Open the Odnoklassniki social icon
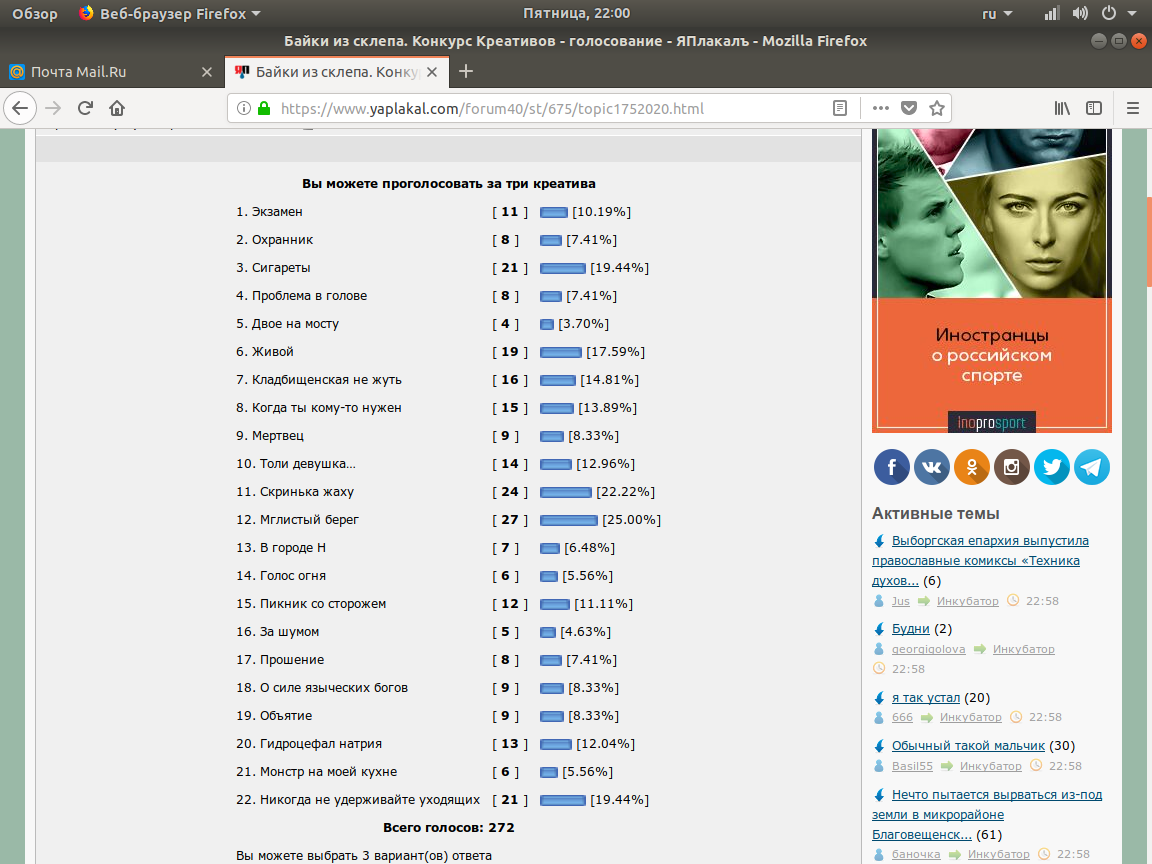The width and height of the screenshot is (1152, 864). tap(972, 467)
